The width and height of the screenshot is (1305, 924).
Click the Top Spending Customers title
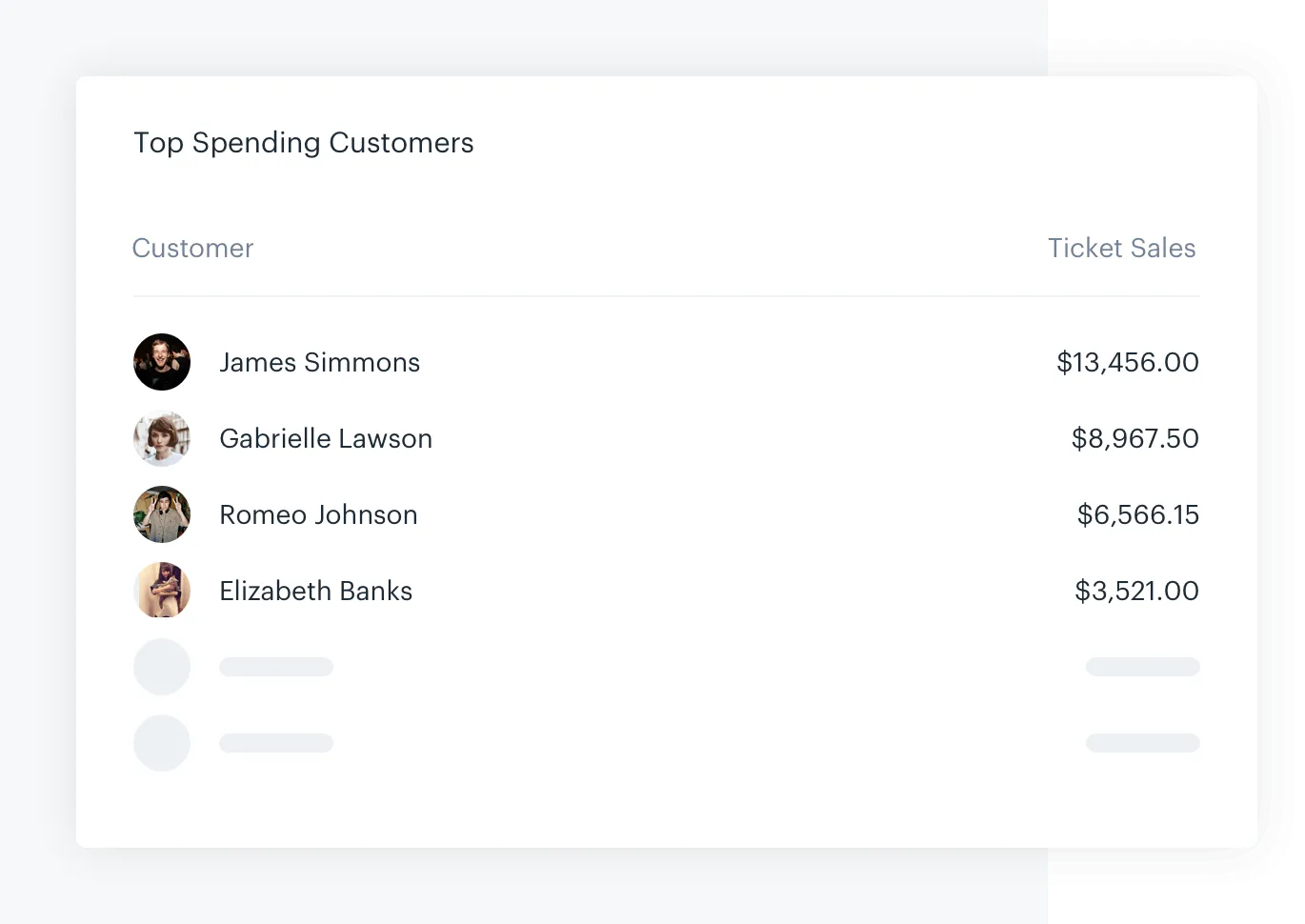tap(303, 143)
